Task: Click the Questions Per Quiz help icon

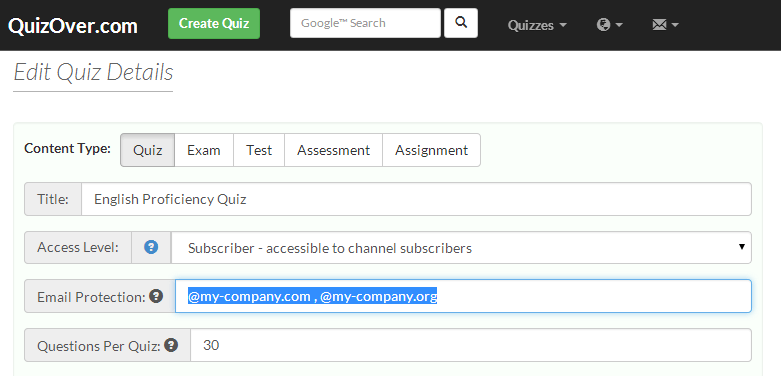Action: [x=171, y=345]
